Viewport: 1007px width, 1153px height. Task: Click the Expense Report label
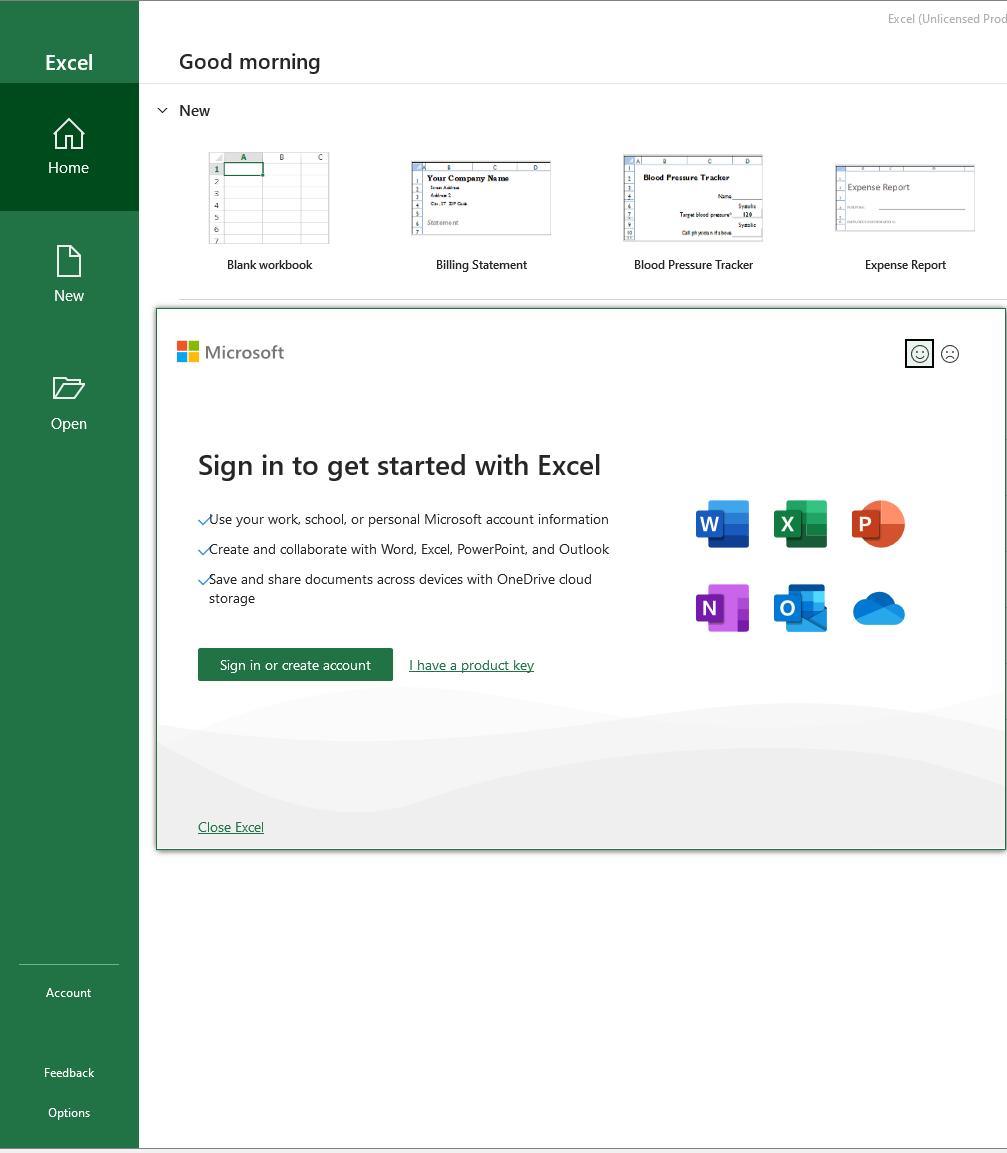coord(905,265)
